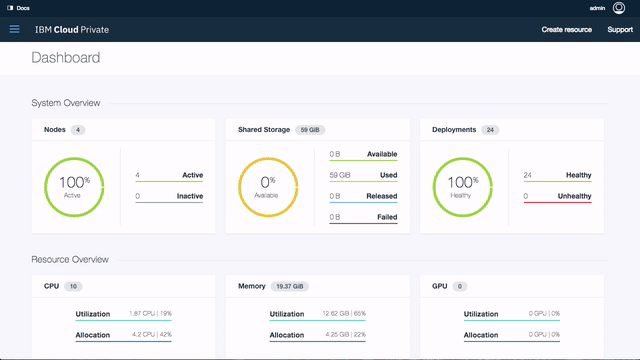Click the Deployments 100% Healthy ring
This screenshot has height=360, width=640.
tap(462, 187)
